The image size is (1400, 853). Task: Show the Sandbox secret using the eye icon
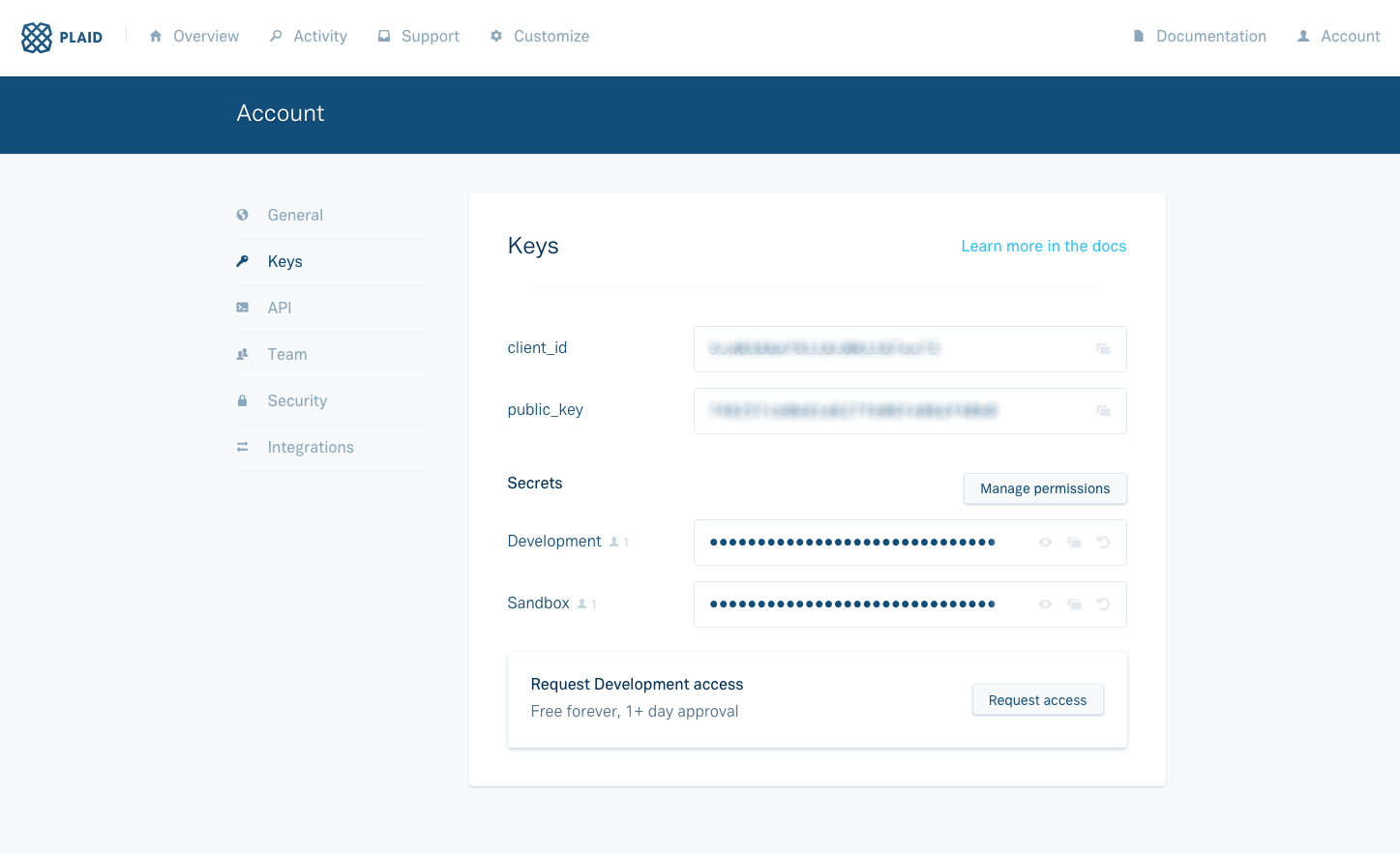[x=1045, y=603]
